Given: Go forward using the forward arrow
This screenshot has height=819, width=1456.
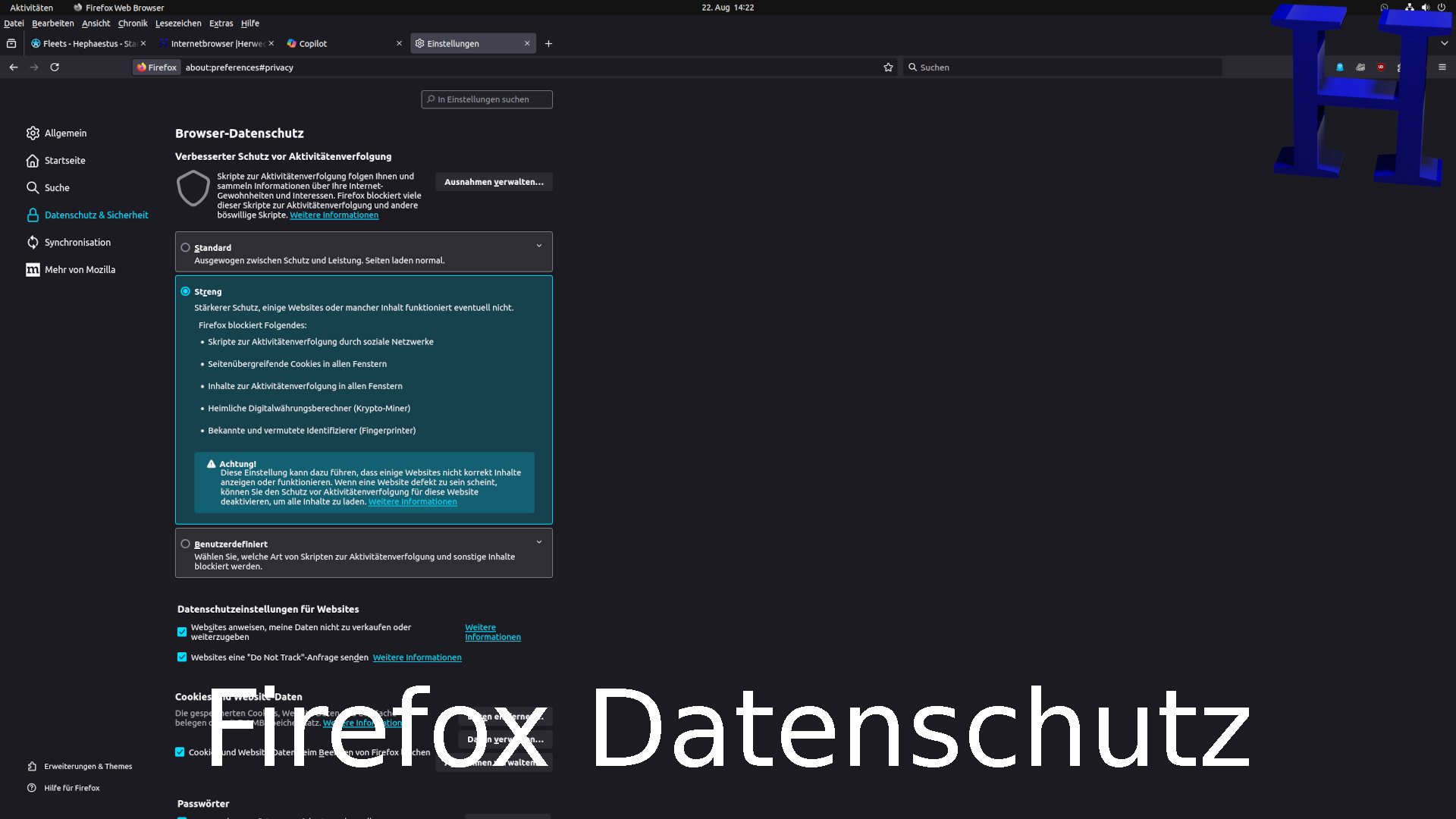Looking at the screenshot, I should [x=34, y=67].
